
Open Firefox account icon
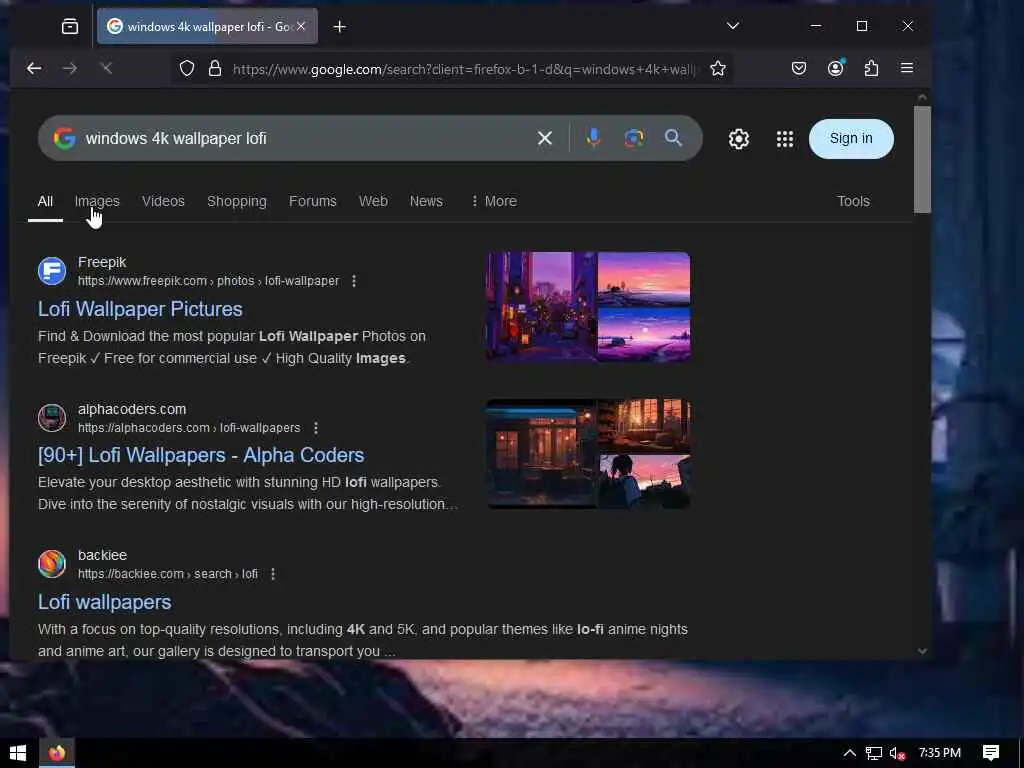(836, 68)
